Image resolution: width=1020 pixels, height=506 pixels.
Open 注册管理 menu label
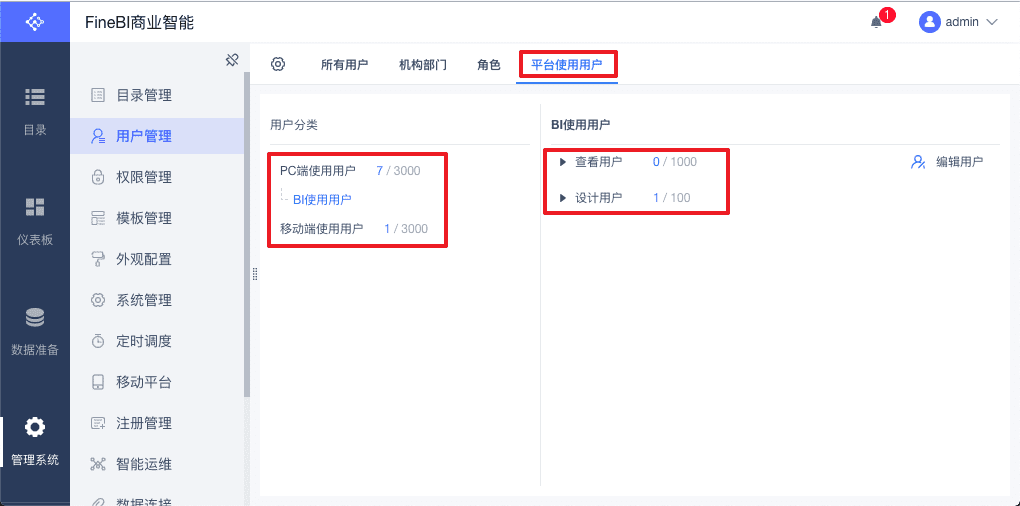[x=144, y=423]
